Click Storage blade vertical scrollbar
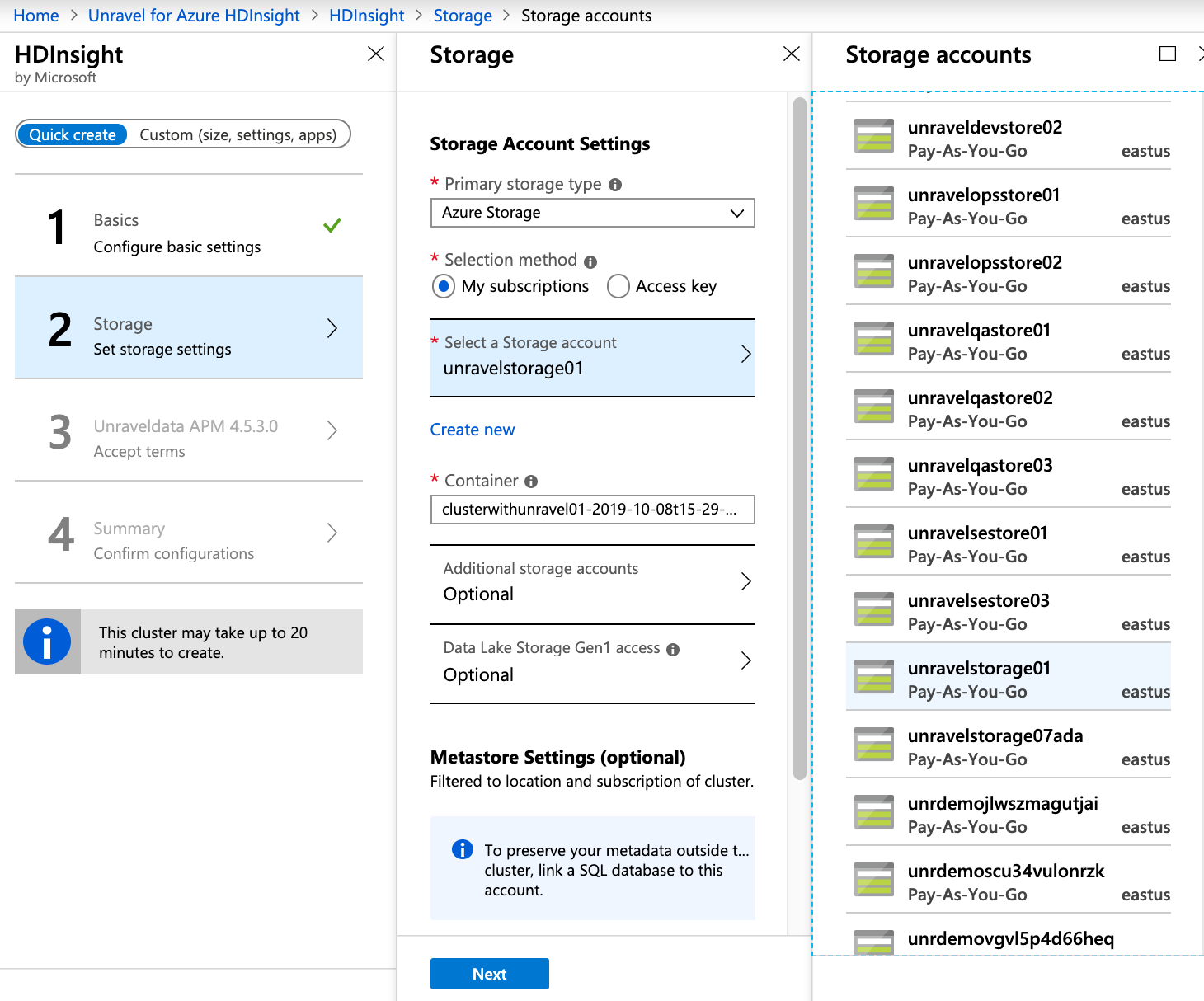The height and width of the screenshot is (1001, 1204). pos(799,439)
